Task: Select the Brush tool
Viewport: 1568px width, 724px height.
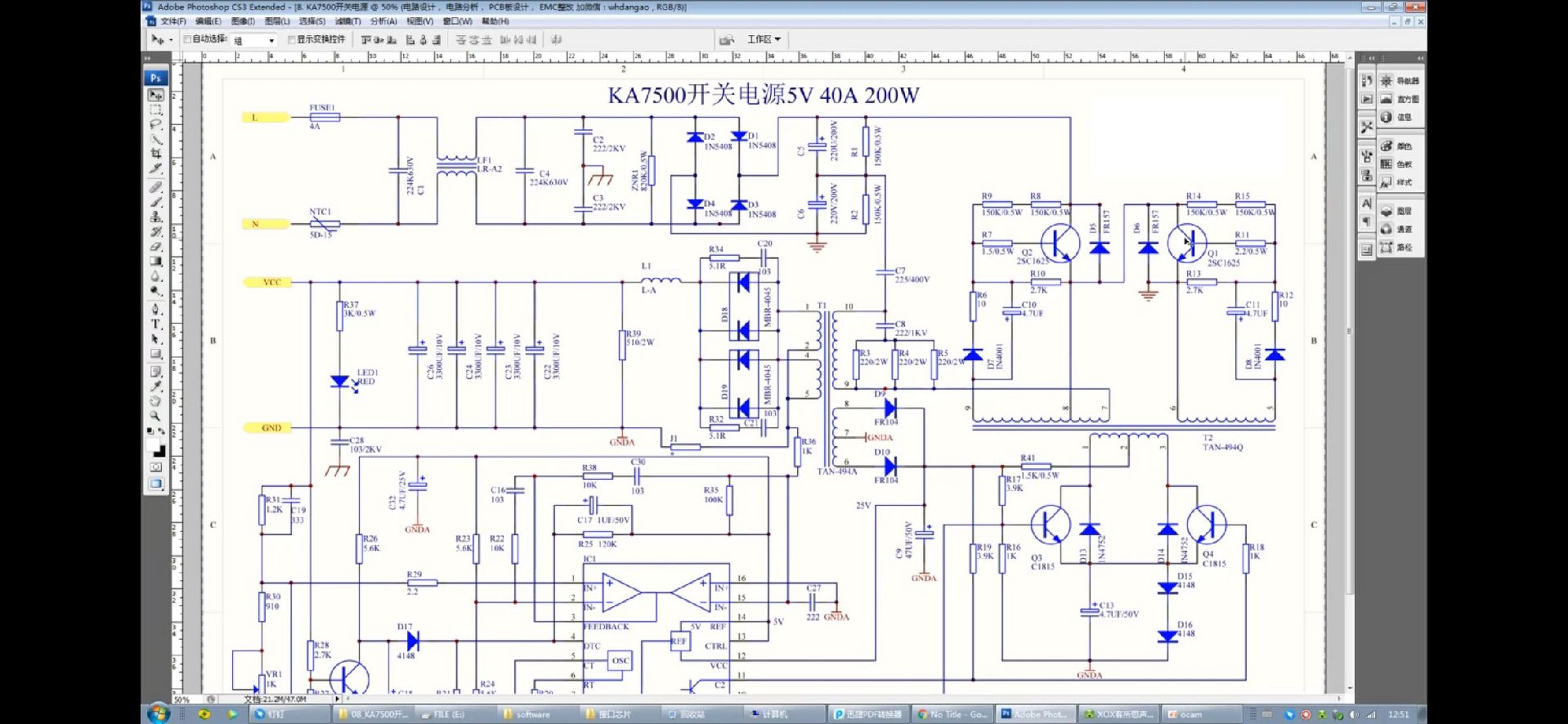Action: (156, 202)
